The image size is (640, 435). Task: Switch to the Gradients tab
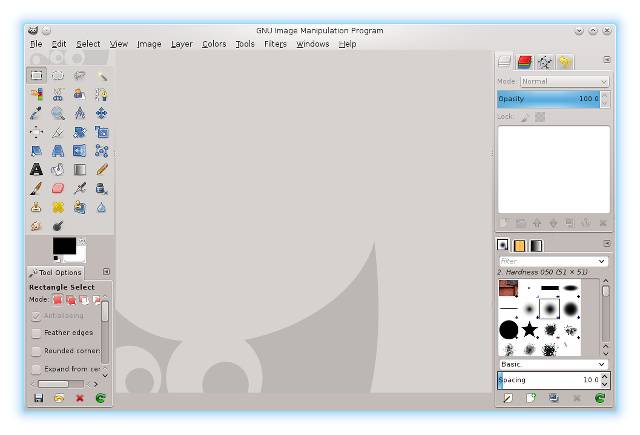coord(536,245)
